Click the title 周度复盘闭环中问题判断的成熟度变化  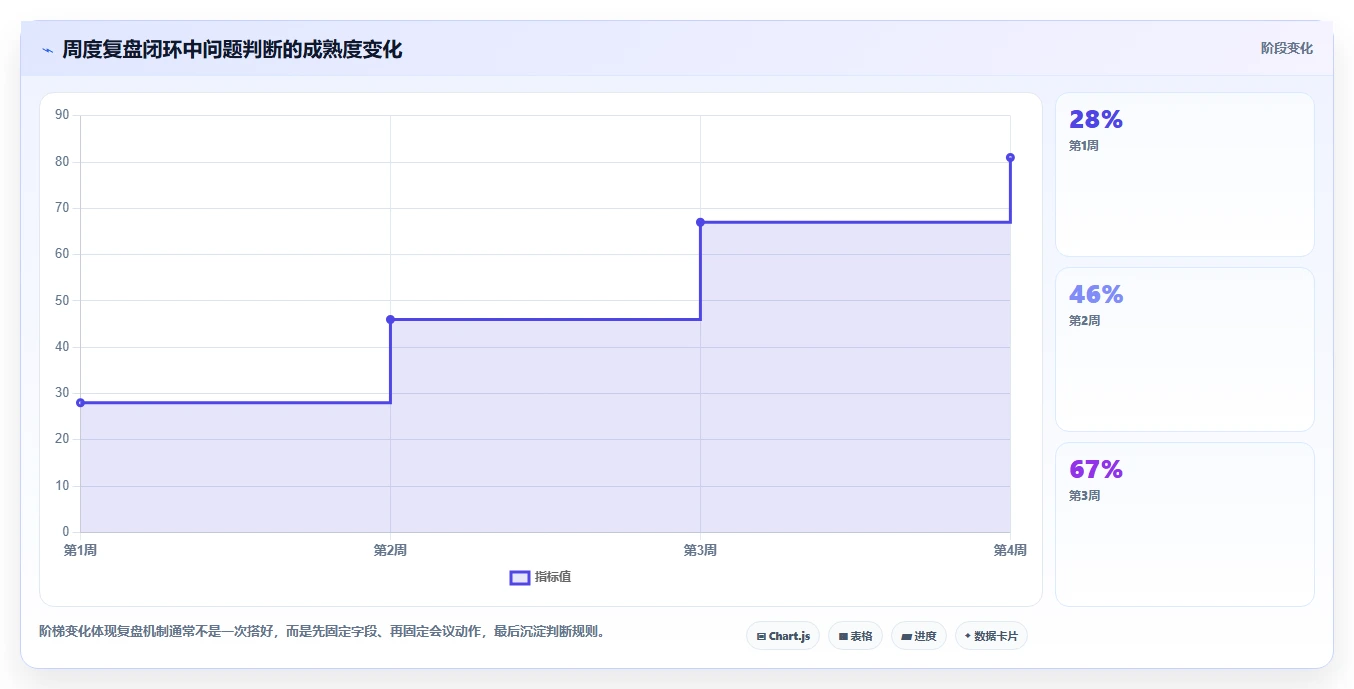232,50
